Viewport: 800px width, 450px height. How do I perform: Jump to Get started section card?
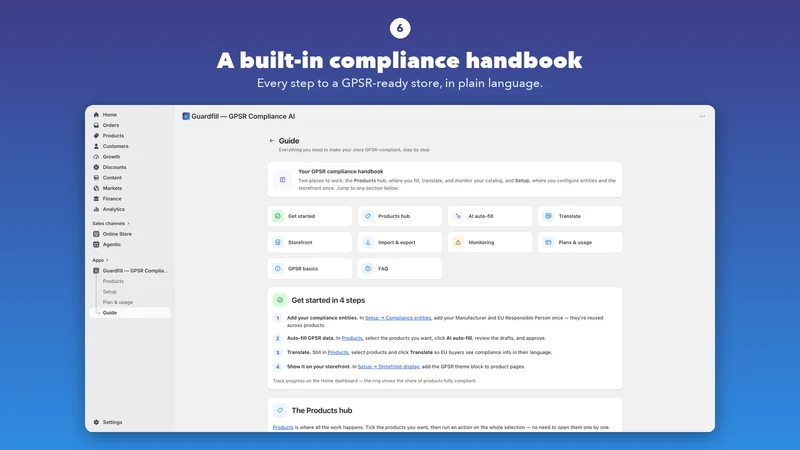tap(310, 216)
